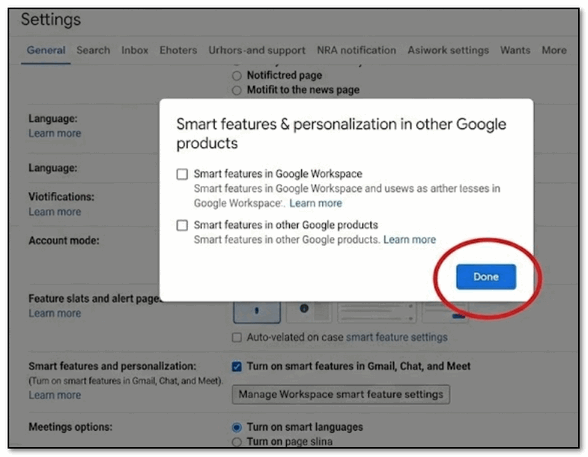
Task: Open the NRA notification tab
Action: click(356, 50)
